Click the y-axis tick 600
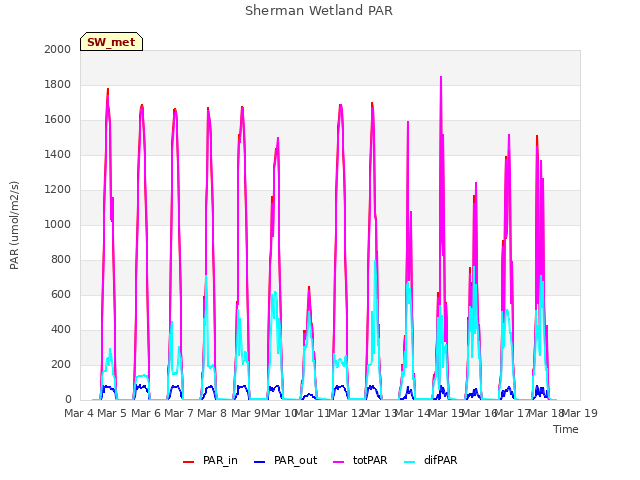Viewport: 640px width, 480px height. tap(61, 294)
